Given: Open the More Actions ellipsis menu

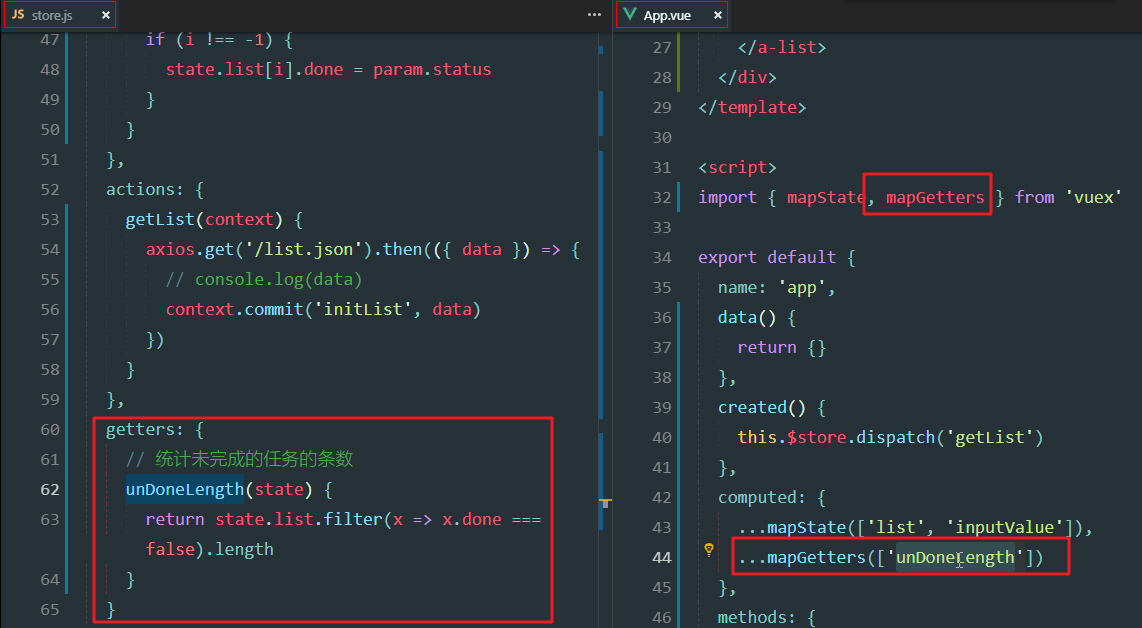Looking at the screenshot, I should click(x=595, y=15).
